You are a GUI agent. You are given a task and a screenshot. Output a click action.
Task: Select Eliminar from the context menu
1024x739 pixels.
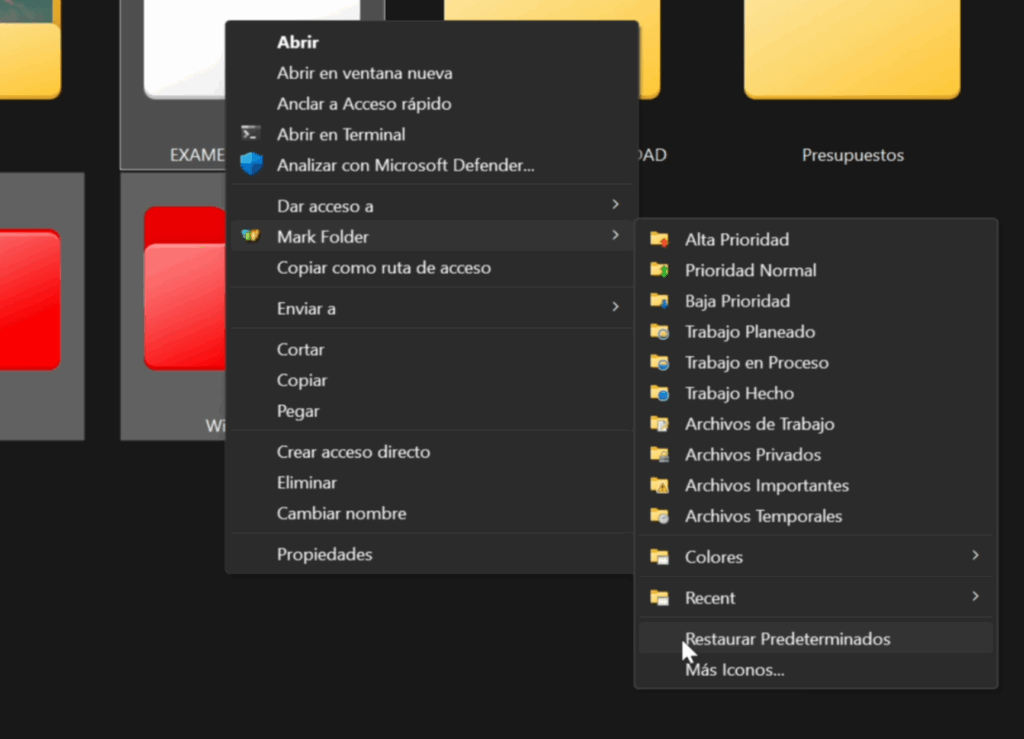(432, 482)
